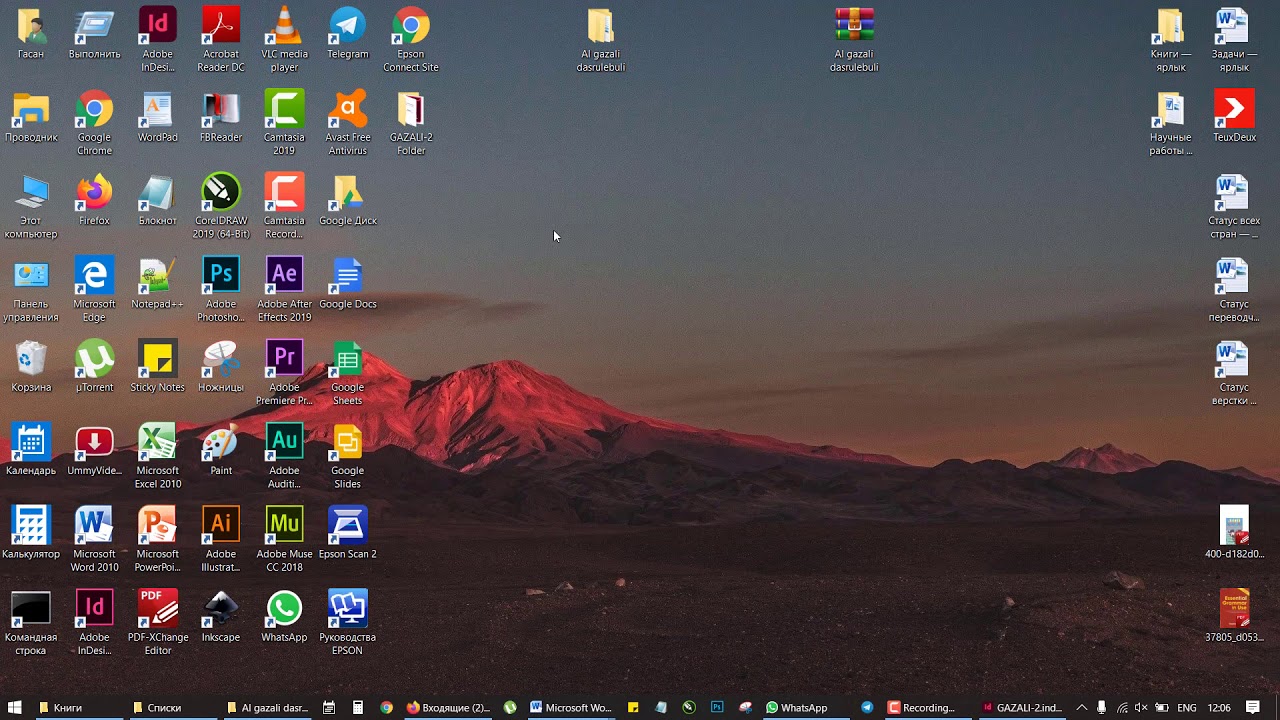
Task: Open the taskbar clock showing 12:06
Action: (1219, 708)
